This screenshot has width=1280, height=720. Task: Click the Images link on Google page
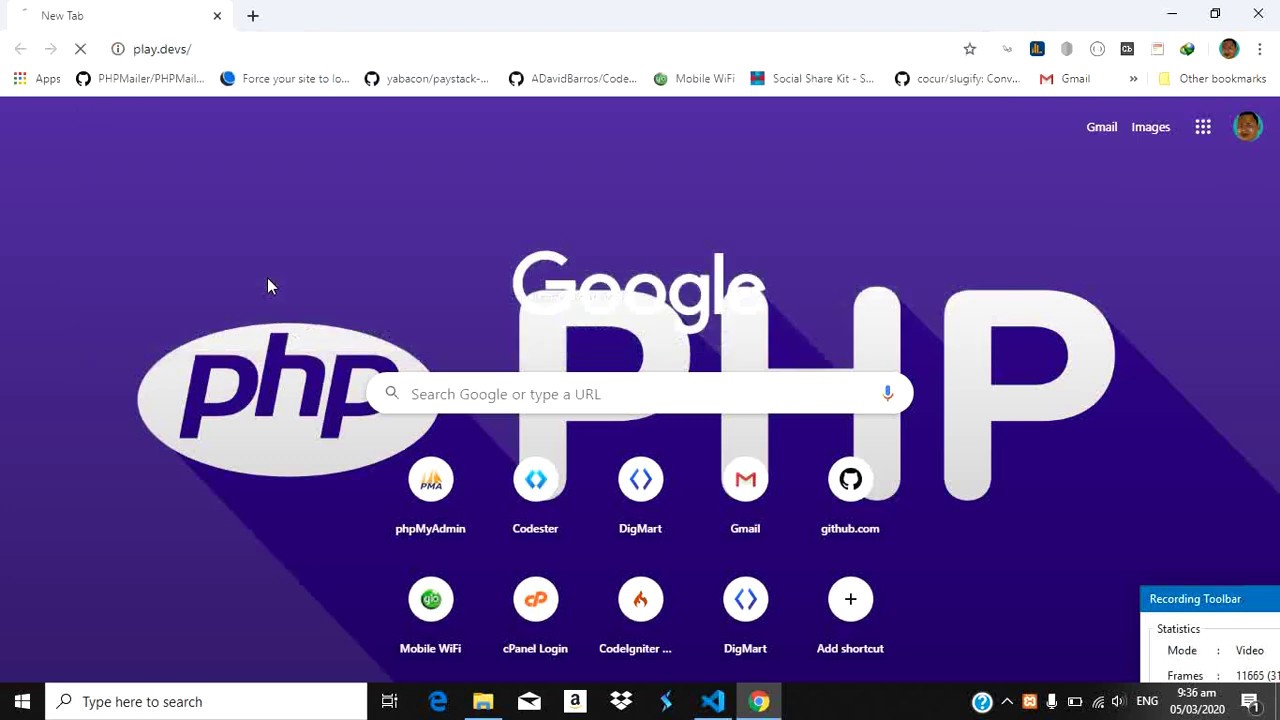(x=1150, y=127)
